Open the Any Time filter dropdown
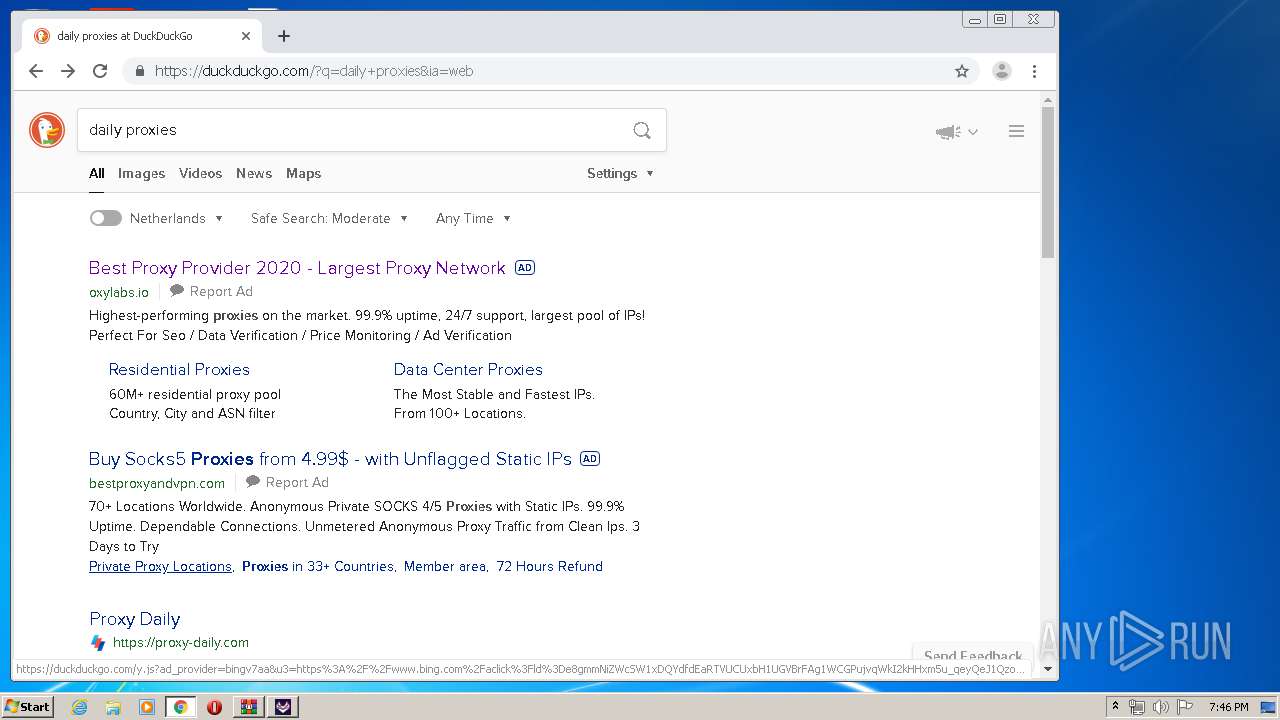The image size is (1280, 720). point(474,218)
